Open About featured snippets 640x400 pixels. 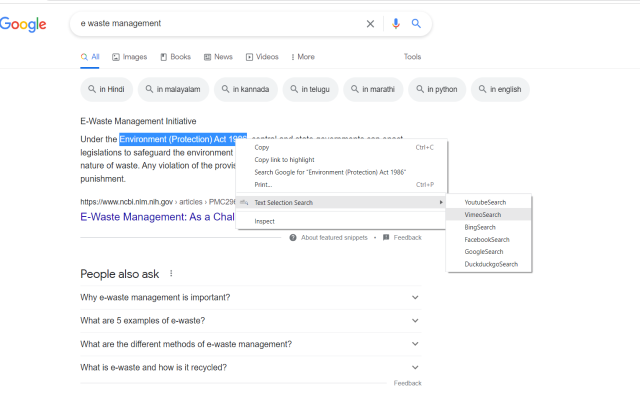(334, 238)
